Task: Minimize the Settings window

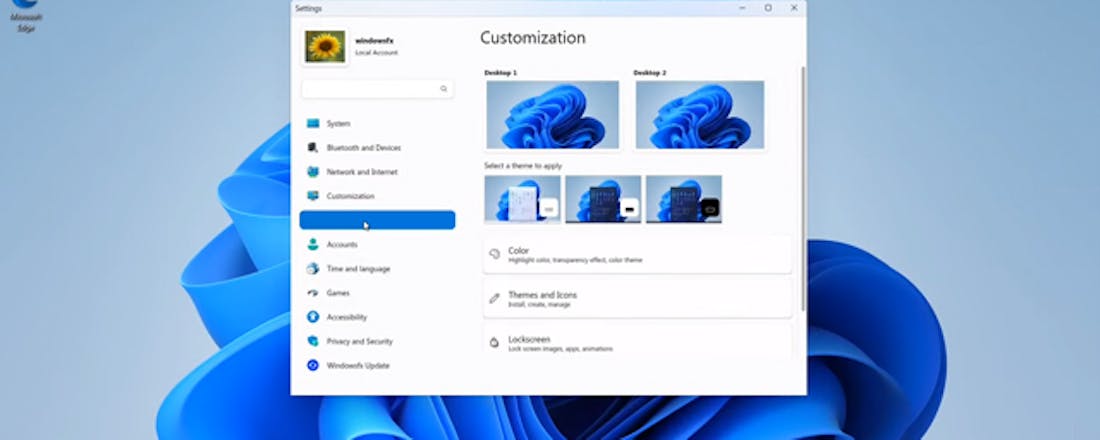Action: click(x=742, y=8)
